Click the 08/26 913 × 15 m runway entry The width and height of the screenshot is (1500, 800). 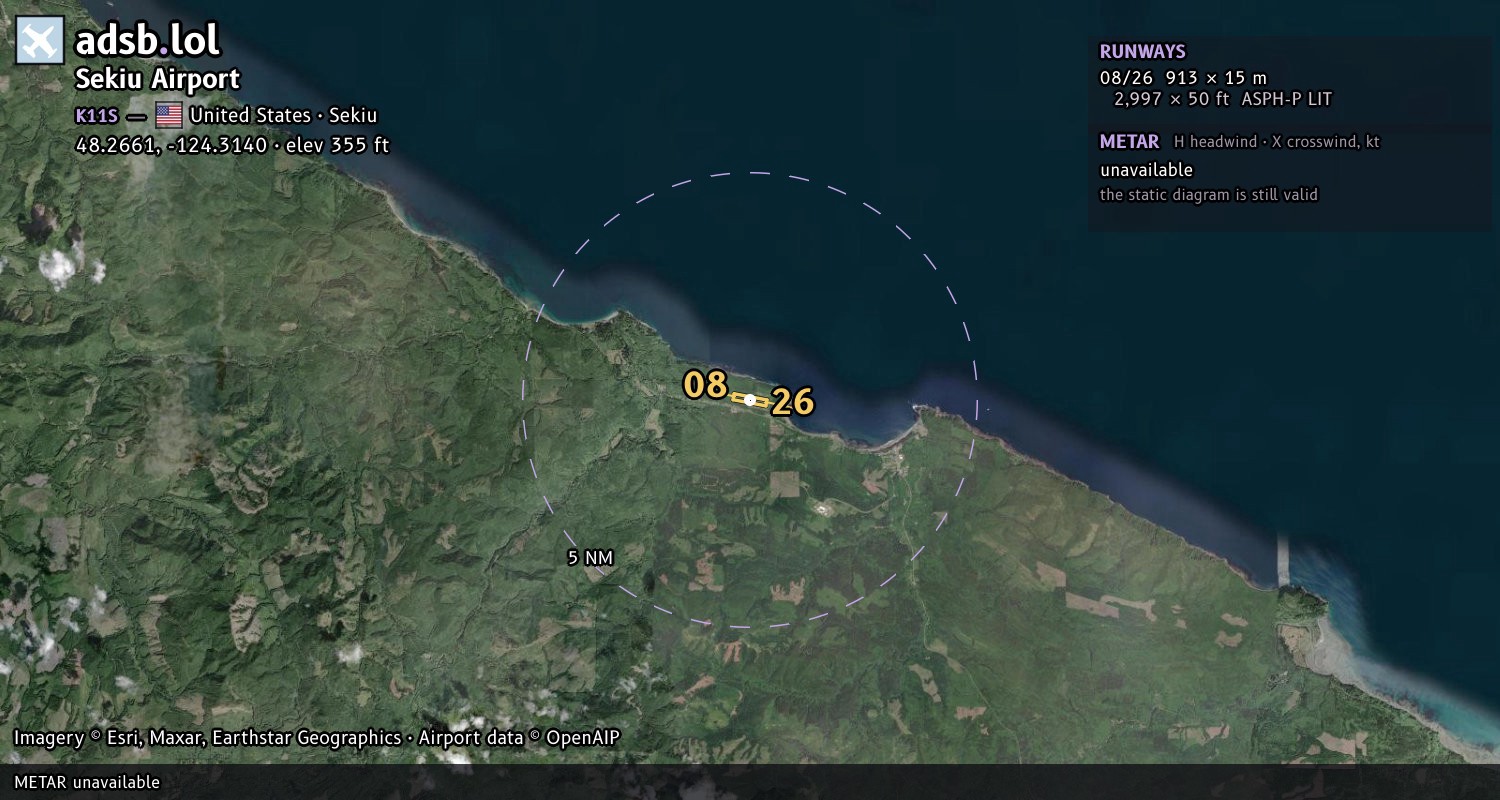click(x=1183, y=77)
